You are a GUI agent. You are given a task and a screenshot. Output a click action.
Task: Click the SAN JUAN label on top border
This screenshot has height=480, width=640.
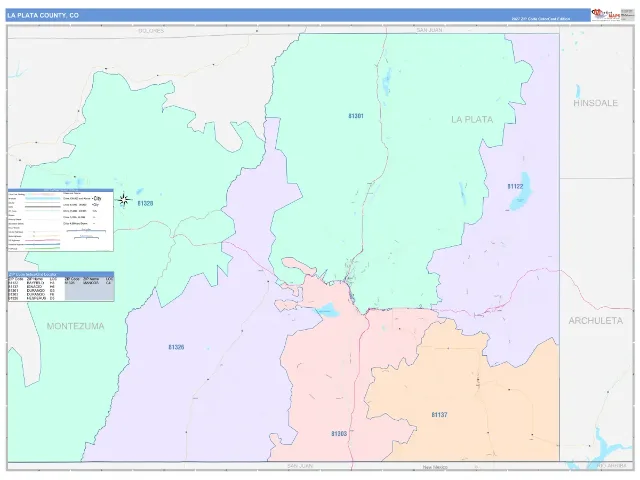click(429, 30)
